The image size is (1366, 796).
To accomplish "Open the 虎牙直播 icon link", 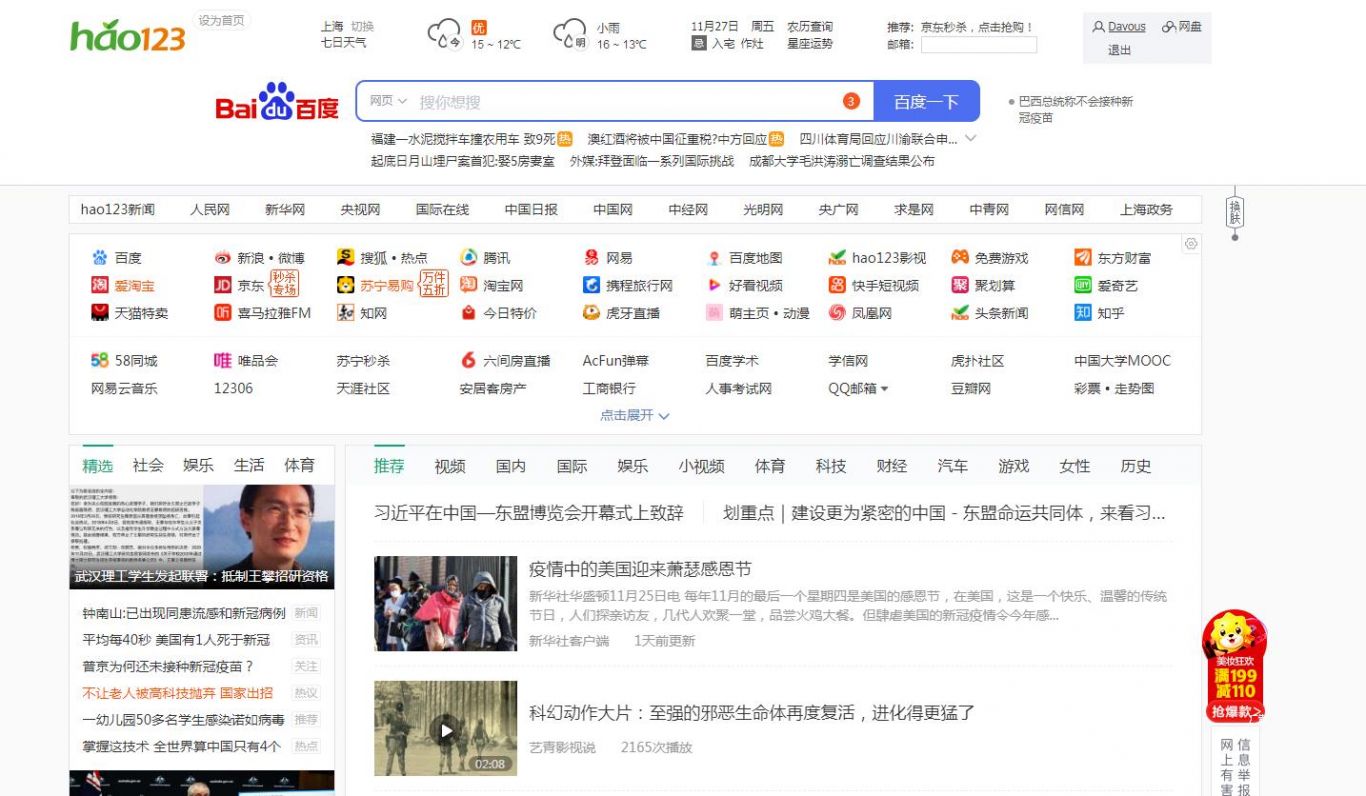I will coord(591,313).
